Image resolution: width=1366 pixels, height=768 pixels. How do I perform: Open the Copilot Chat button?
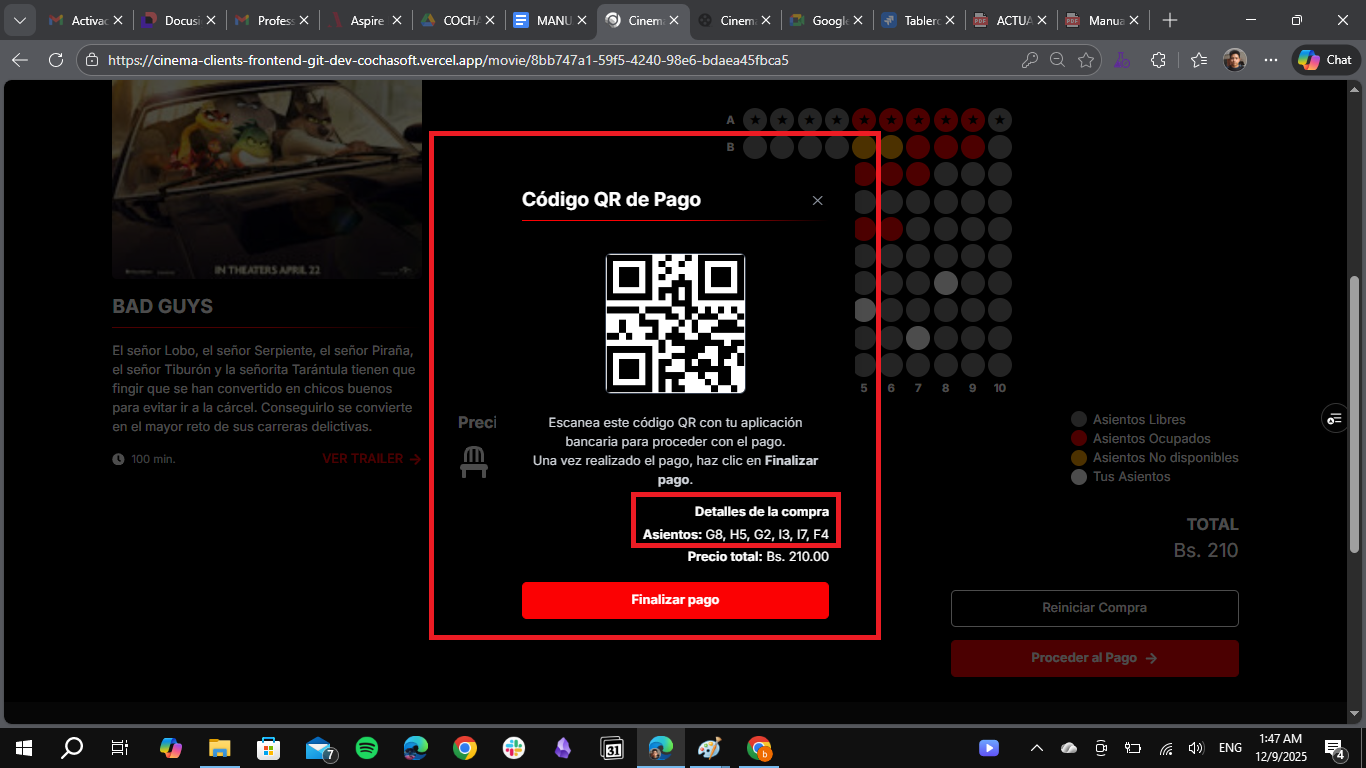(1326, 60)
